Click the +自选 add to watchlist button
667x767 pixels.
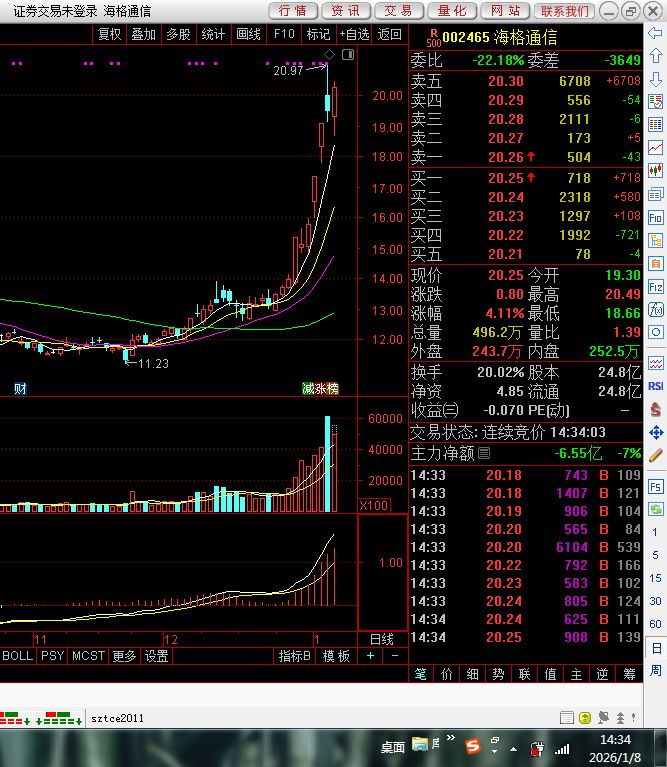point(355,34)
